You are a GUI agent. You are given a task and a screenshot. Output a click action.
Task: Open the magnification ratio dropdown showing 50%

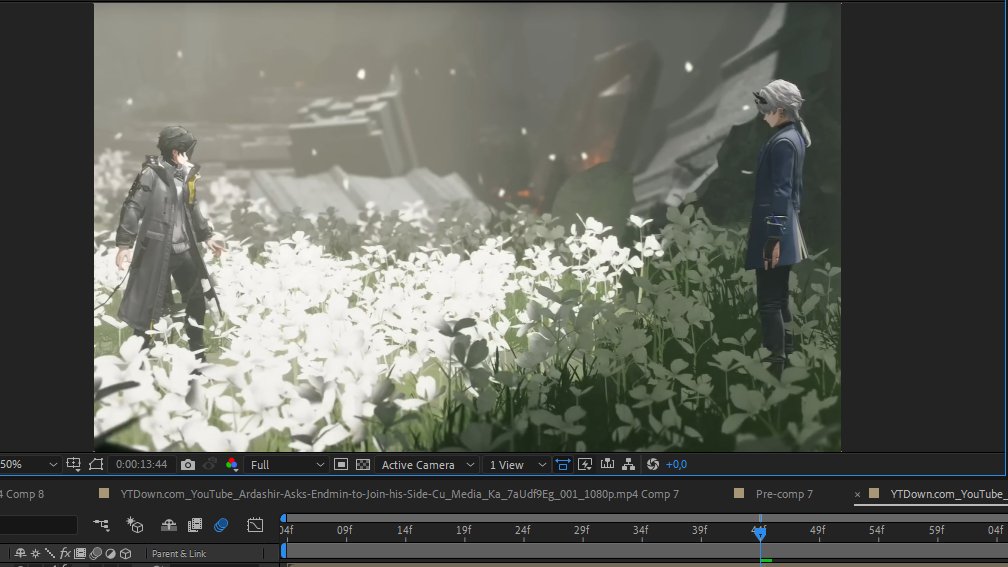pyautogui.click(x=29, y=464)
